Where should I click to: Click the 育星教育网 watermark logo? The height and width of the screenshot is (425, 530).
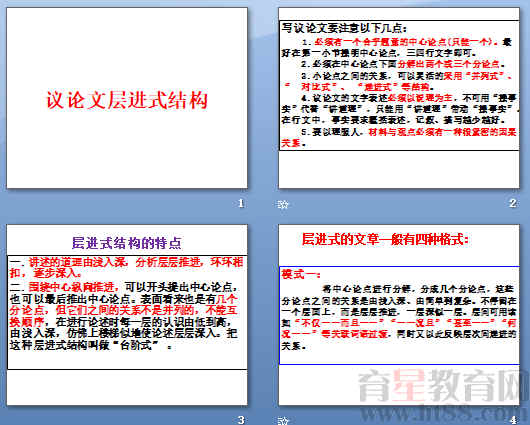(x=443, y=386)
